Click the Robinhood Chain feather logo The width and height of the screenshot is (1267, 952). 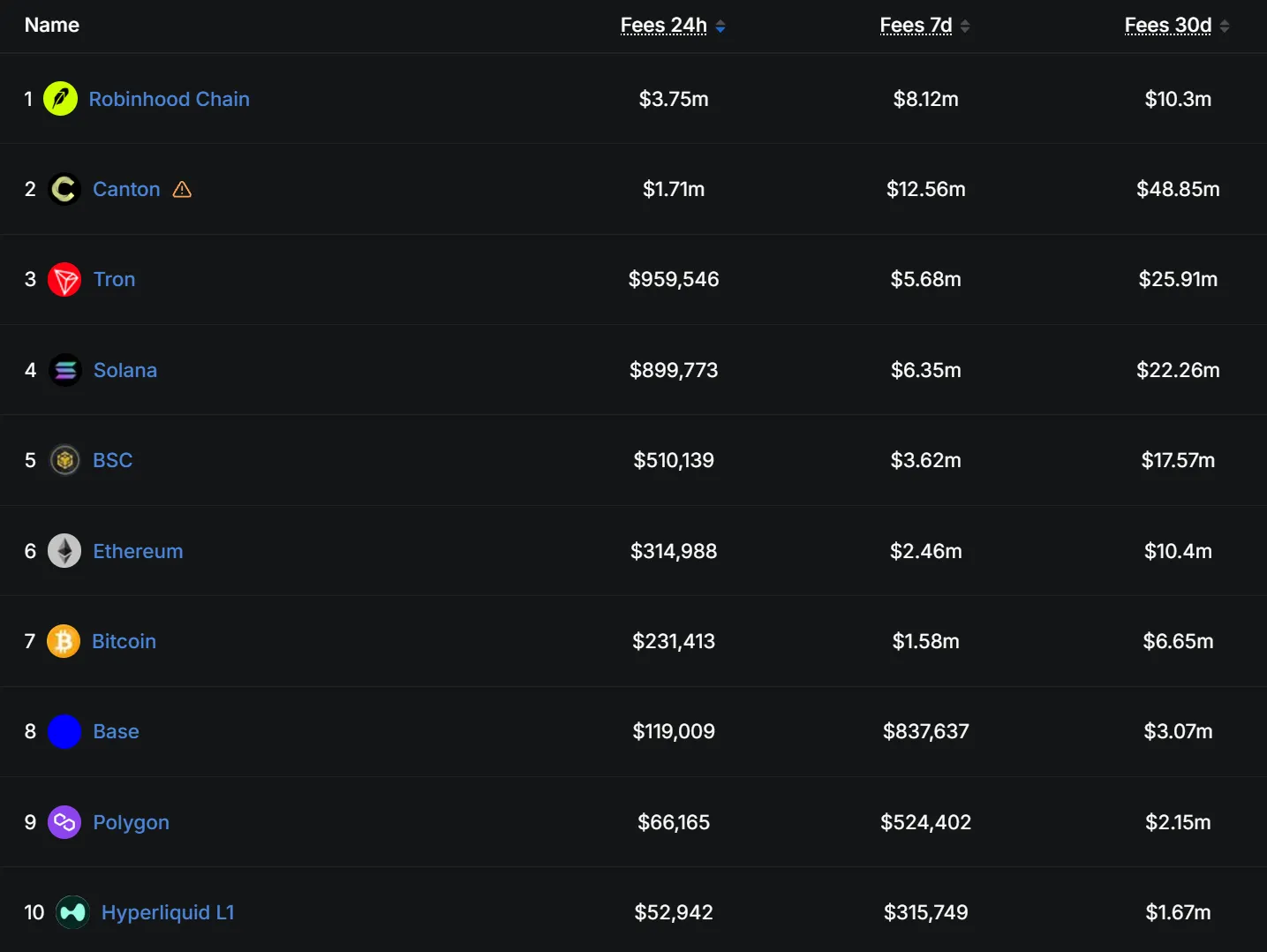[x=60, y=99]
